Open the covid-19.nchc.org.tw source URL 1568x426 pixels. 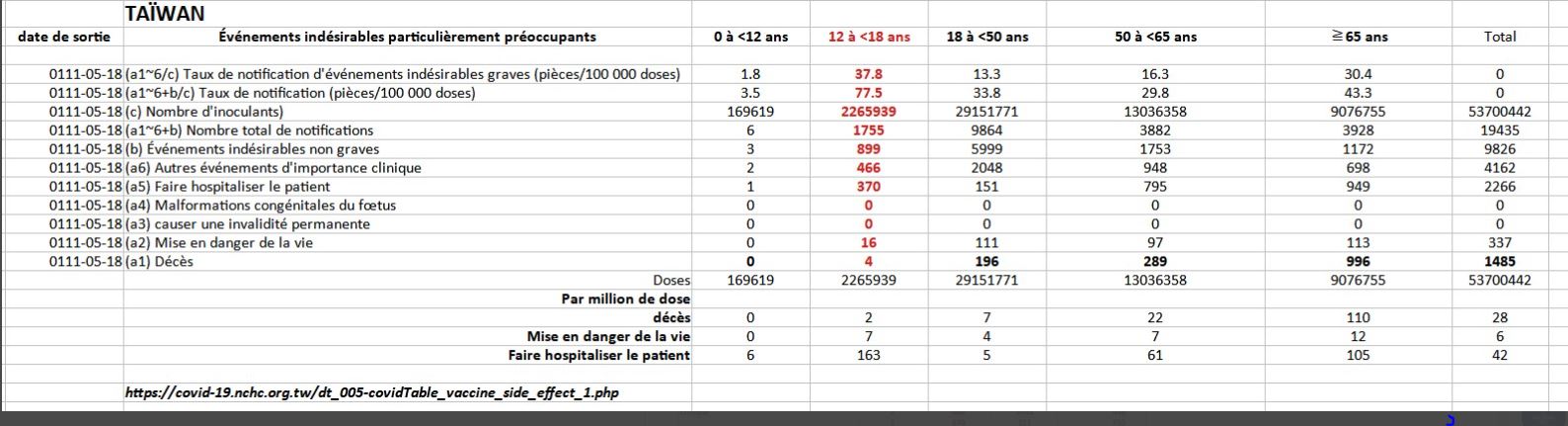pos(371,392)
